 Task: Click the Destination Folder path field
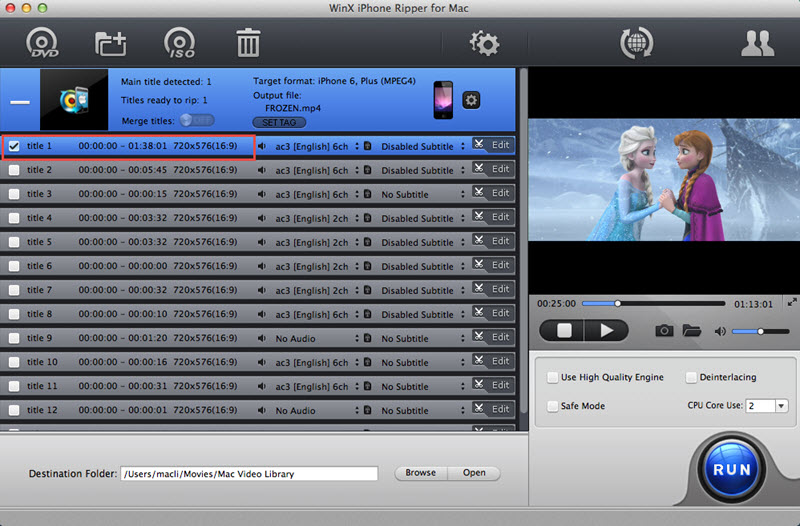pyautogui.click(x=249, y=473)
